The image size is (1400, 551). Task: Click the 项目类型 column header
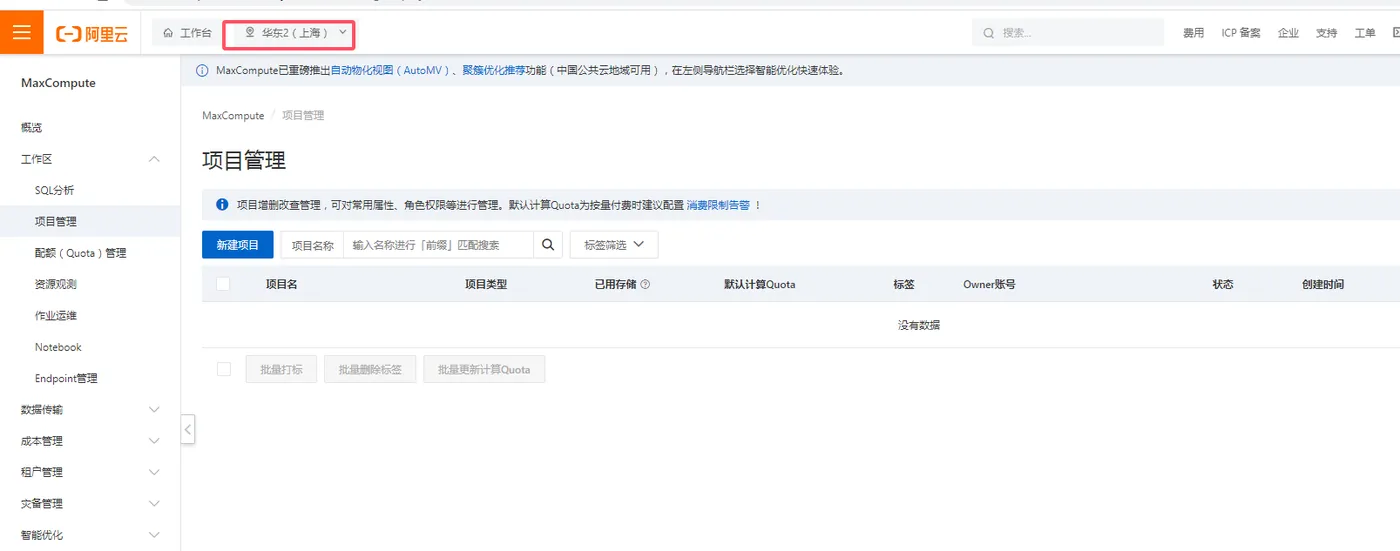[486, 284]
